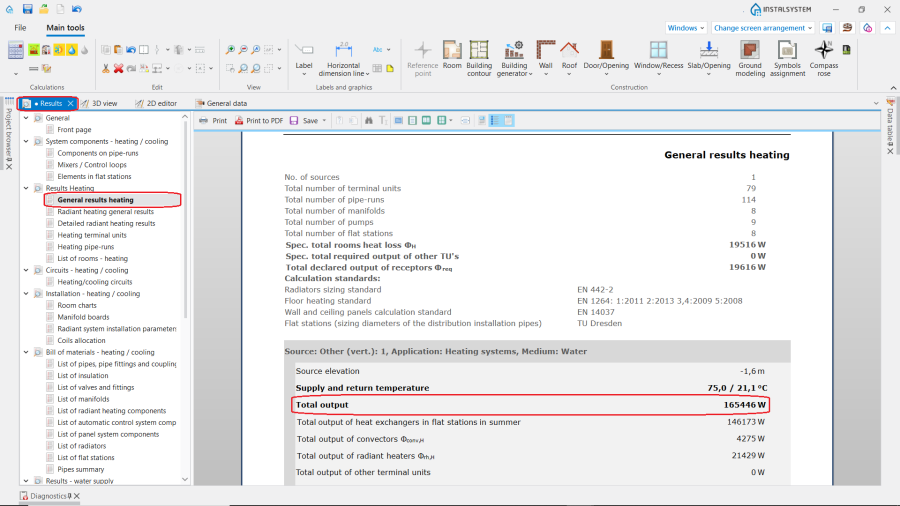Open Manifold boards report

83,317
